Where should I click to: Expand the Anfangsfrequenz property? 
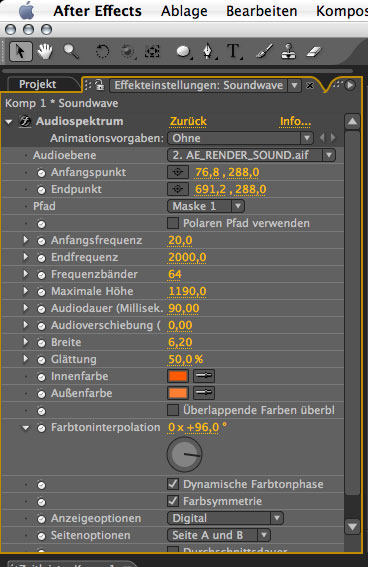(x=25, y=239)
